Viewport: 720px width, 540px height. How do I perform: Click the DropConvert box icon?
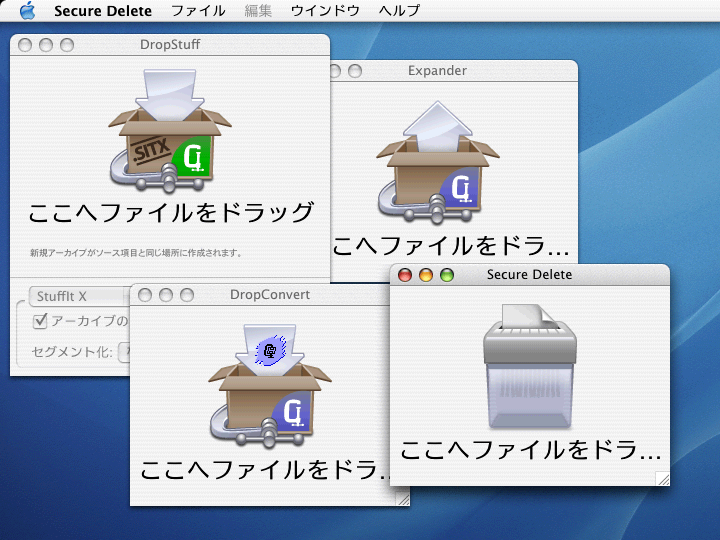(x=270, y=386)
